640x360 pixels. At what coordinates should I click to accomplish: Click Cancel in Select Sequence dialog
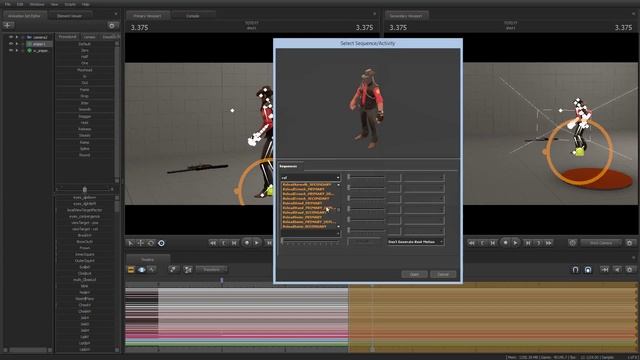443,274
